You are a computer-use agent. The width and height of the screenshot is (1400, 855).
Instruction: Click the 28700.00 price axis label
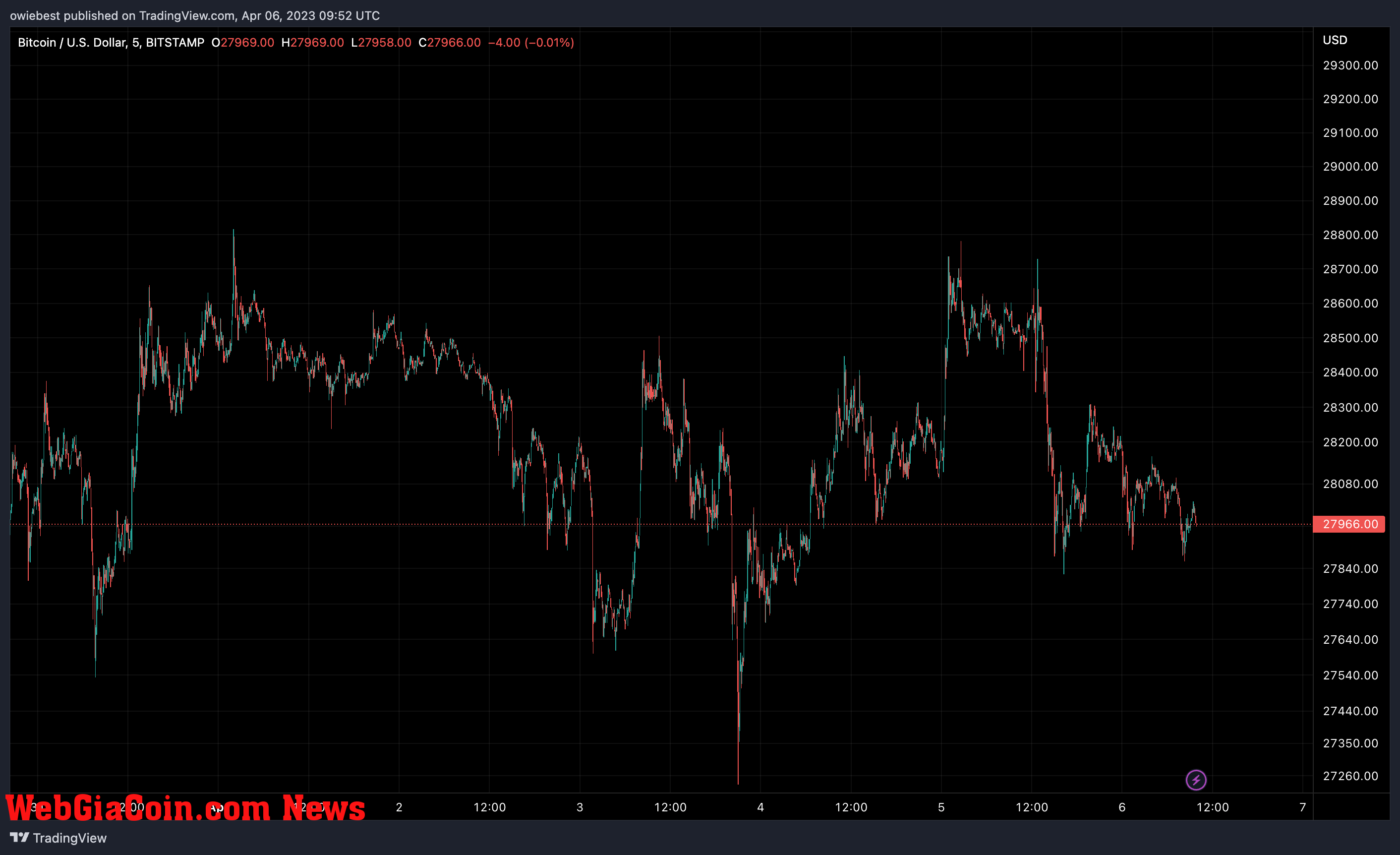click(1350, 269)
